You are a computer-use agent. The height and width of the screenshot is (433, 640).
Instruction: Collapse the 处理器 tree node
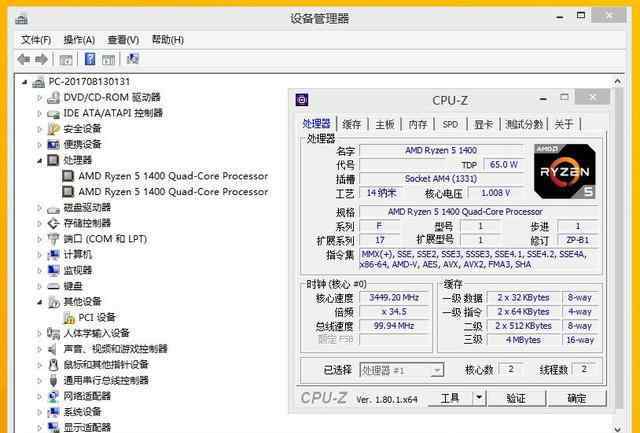40,161
